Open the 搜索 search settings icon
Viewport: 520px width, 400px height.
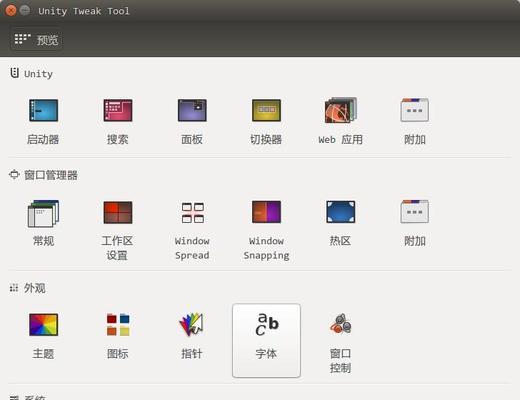click(x=118, y=110)
